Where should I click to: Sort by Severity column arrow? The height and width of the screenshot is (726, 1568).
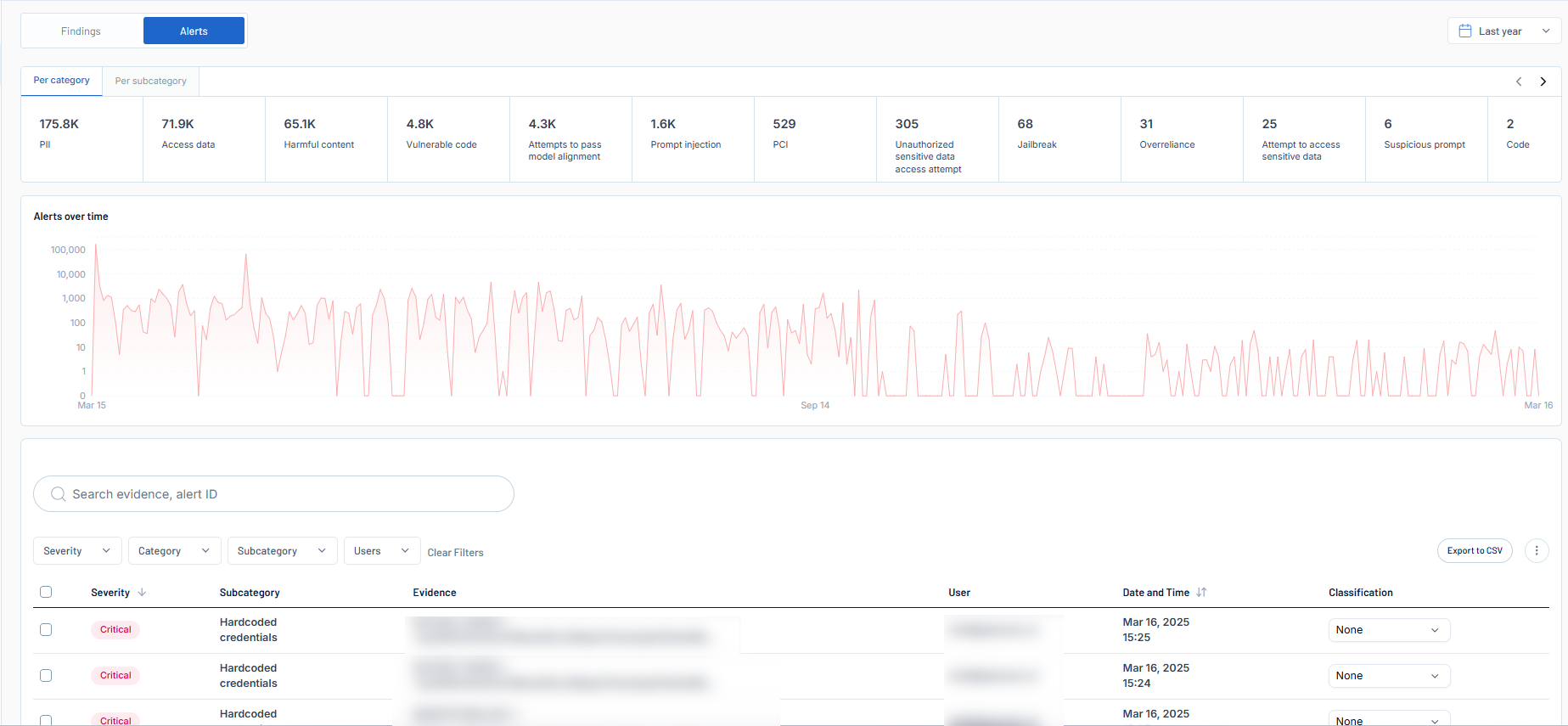tap(142, 593)
